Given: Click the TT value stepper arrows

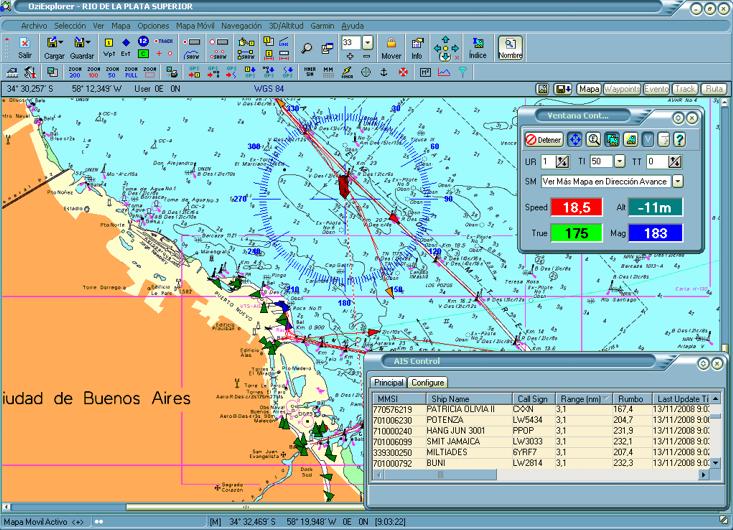Looking at the screenshot, I should click(674, 162).
